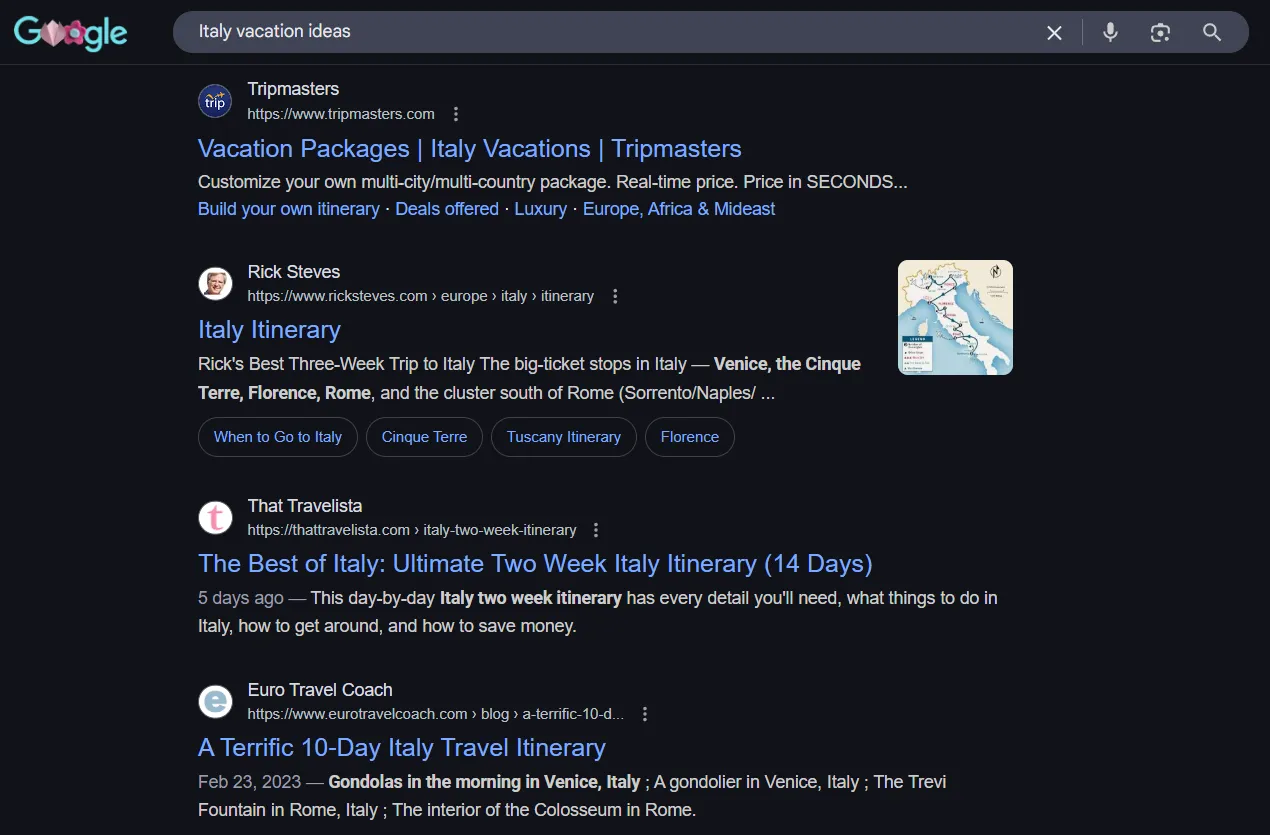Click the Italy map thumbnail

(x=954, y=317)
